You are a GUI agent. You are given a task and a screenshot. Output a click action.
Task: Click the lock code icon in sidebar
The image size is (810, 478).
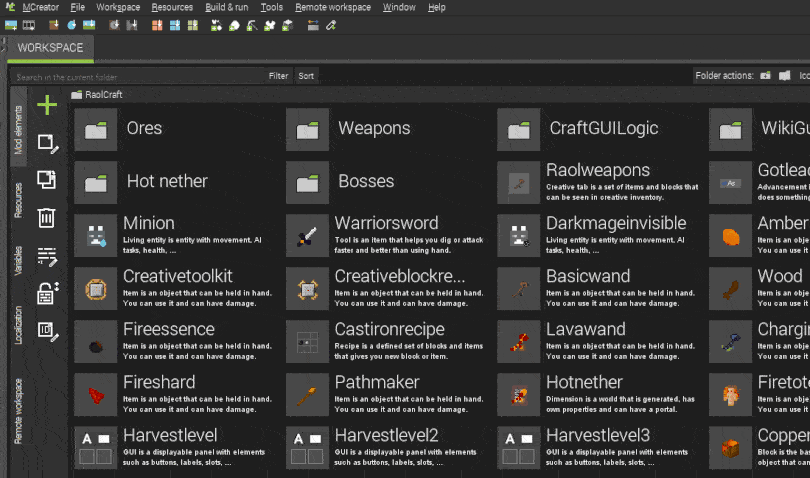click(47, 293)
